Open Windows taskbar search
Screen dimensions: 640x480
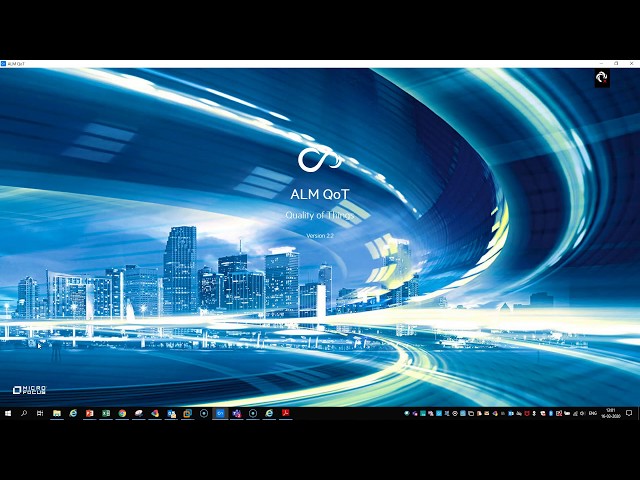tap(24, 413)
